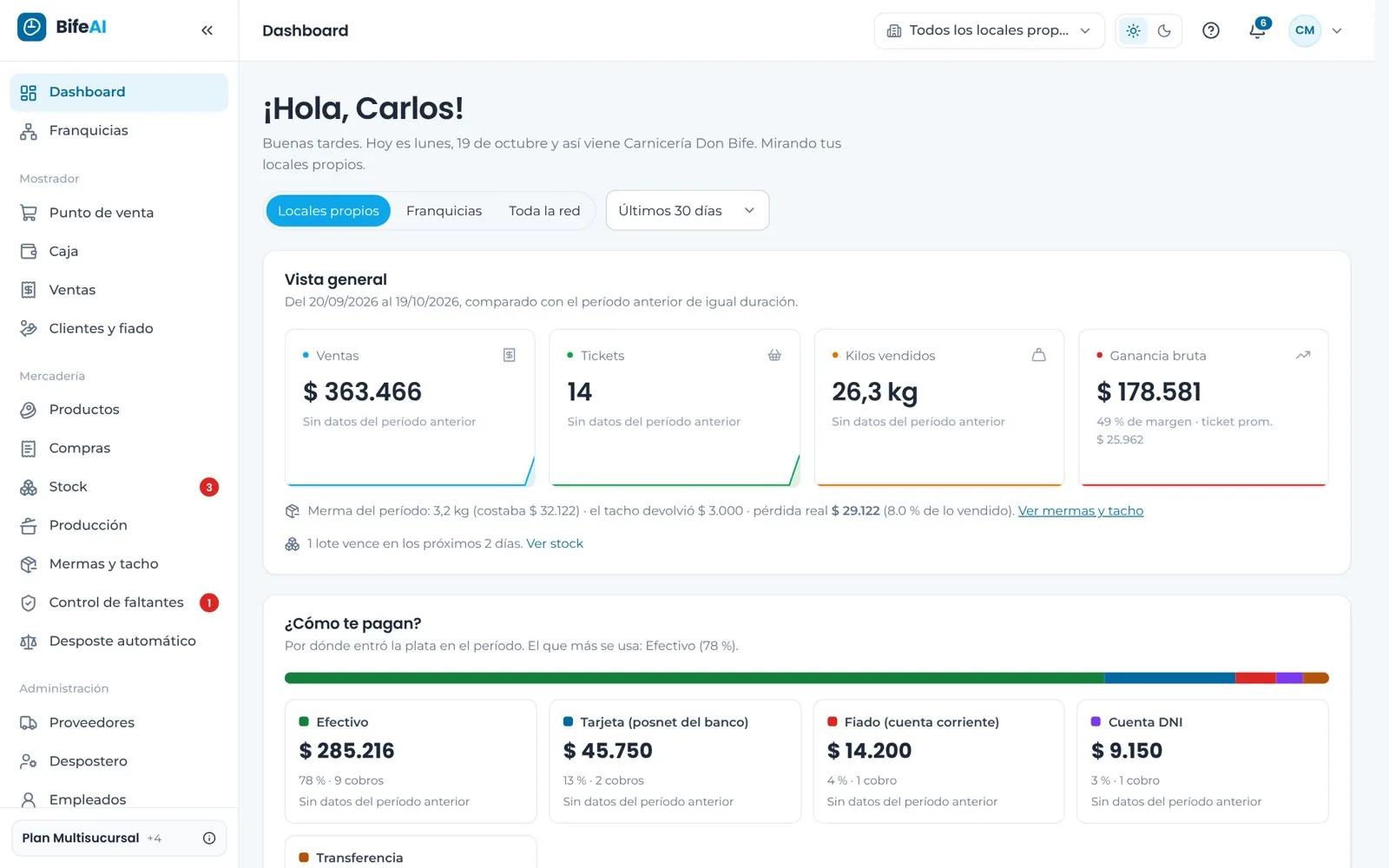
Task: Click red Fiado segment of payment bar
Action: pyautogui.click(x=1255, y=678)
